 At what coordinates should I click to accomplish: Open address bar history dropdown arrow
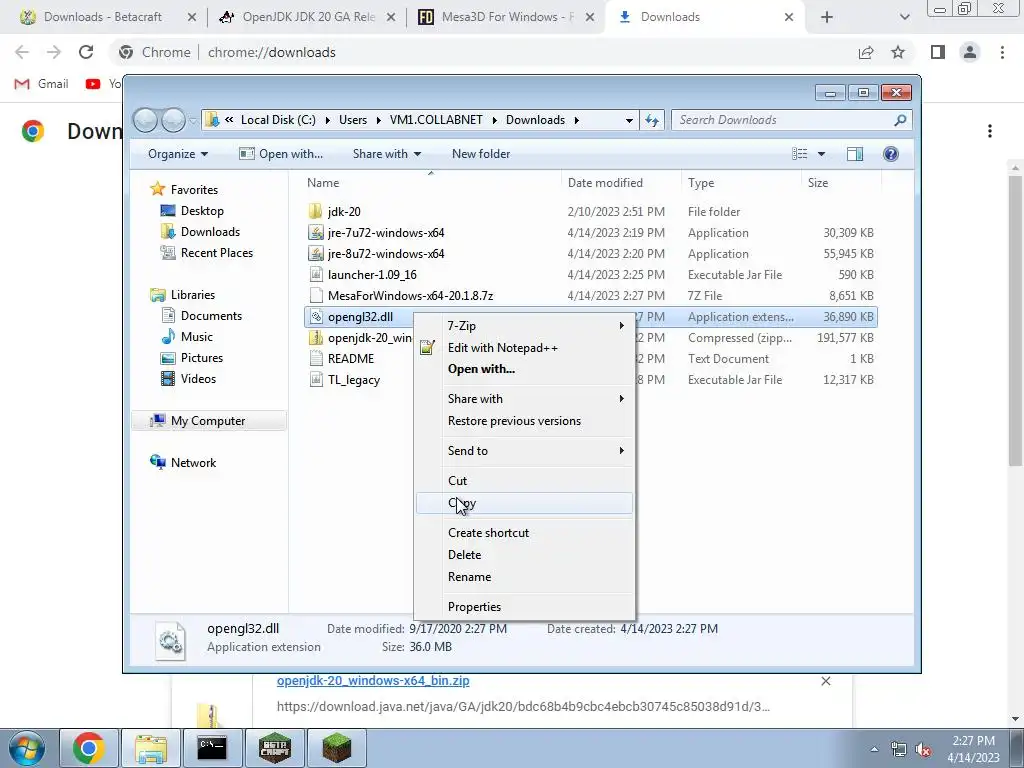629,120
